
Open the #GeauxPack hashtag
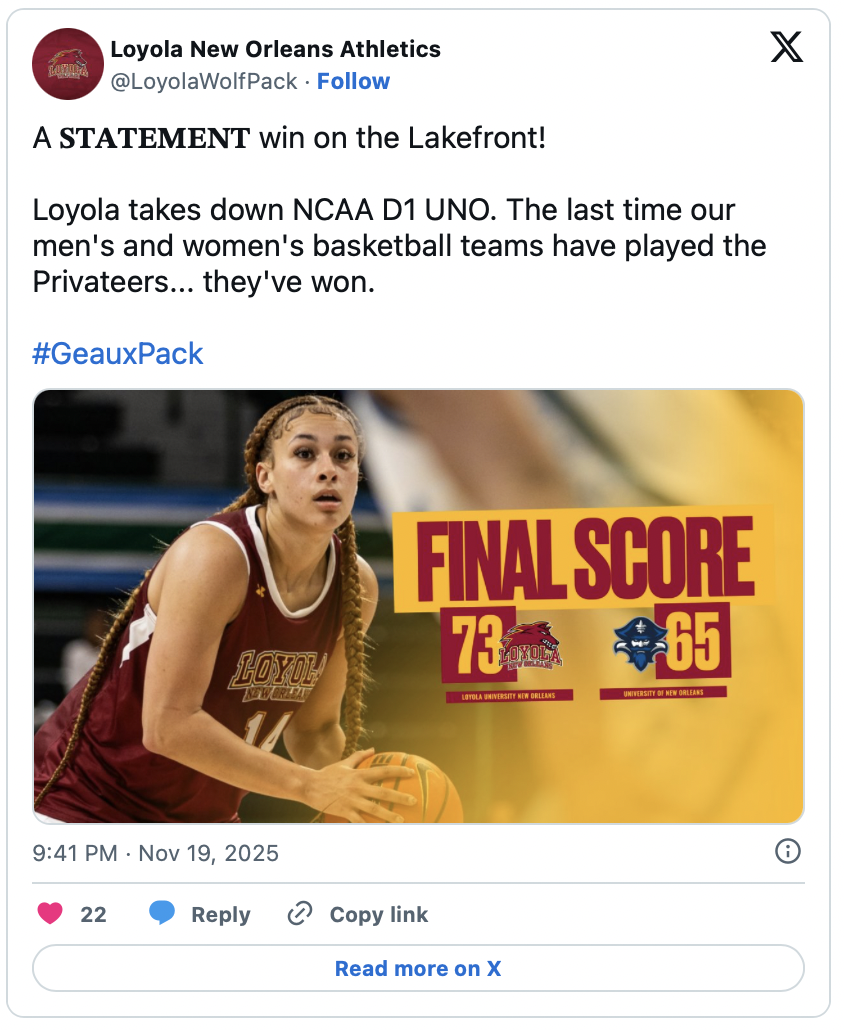(118, 353)
